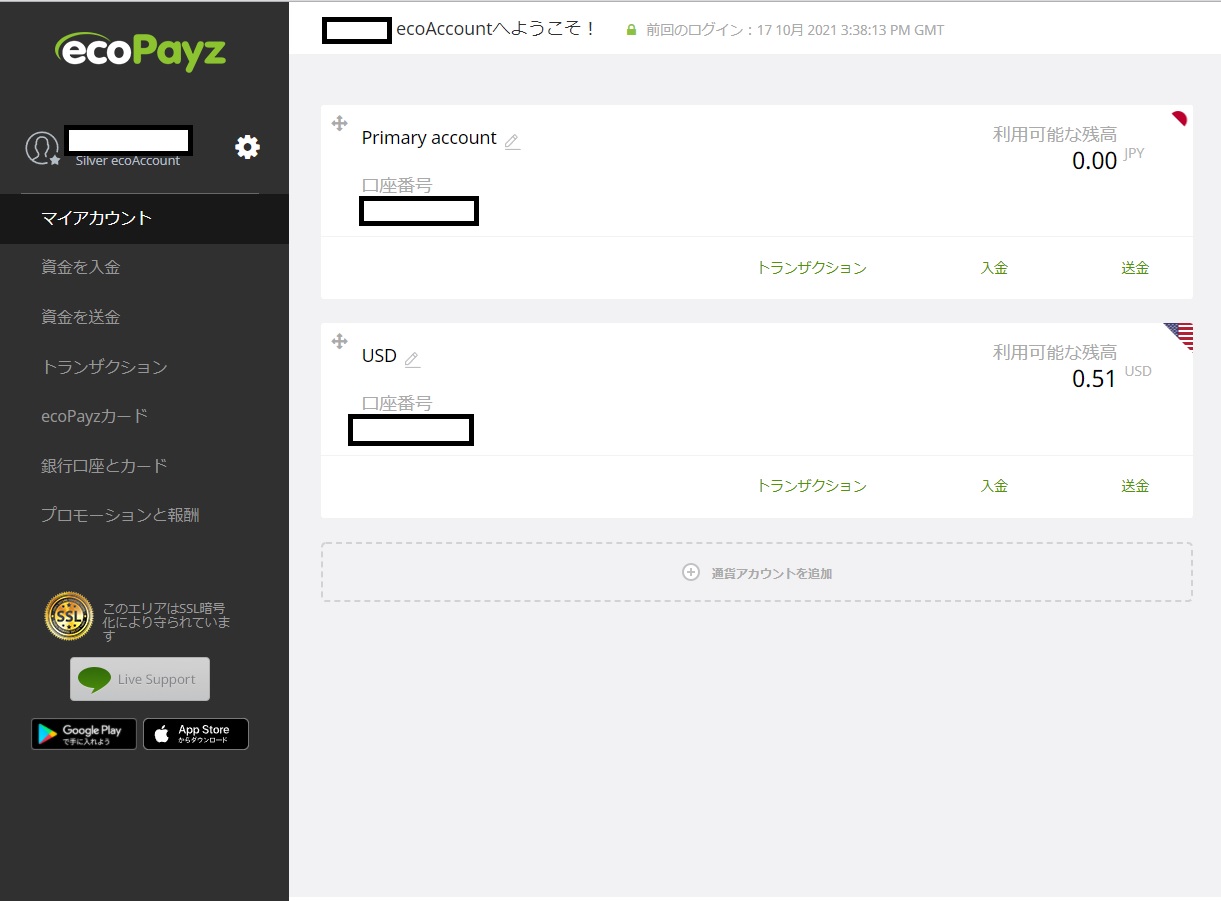Click the ecoPayz logo
The image size is (1221, 901).
pos(141,51)
